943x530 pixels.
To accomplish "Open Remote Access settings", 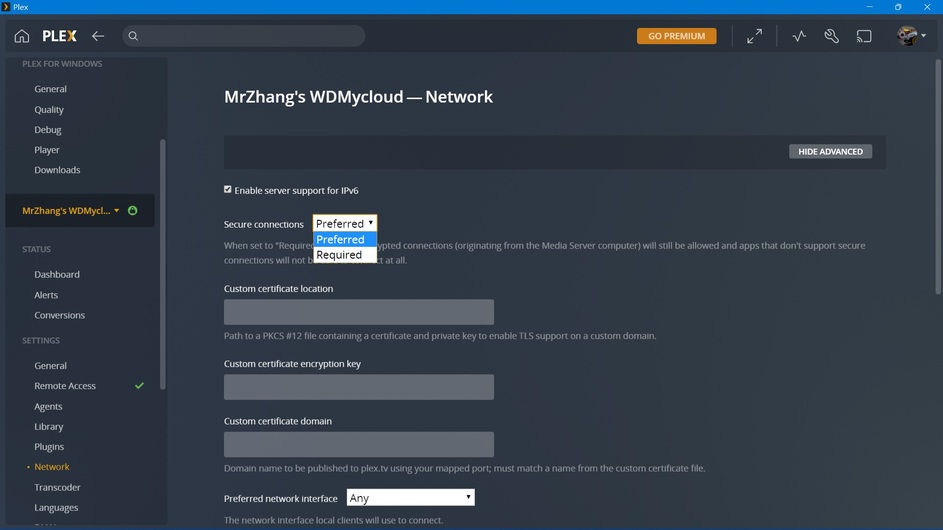I will coord(65,386).
